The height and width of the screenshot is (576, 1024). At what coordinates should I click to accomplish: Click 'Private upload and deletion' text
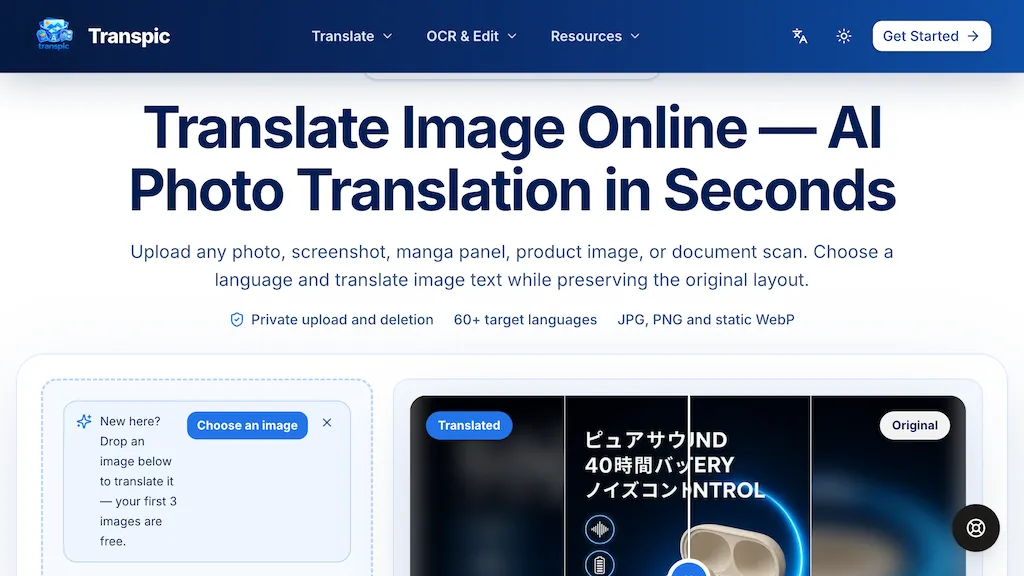(342, 319)
